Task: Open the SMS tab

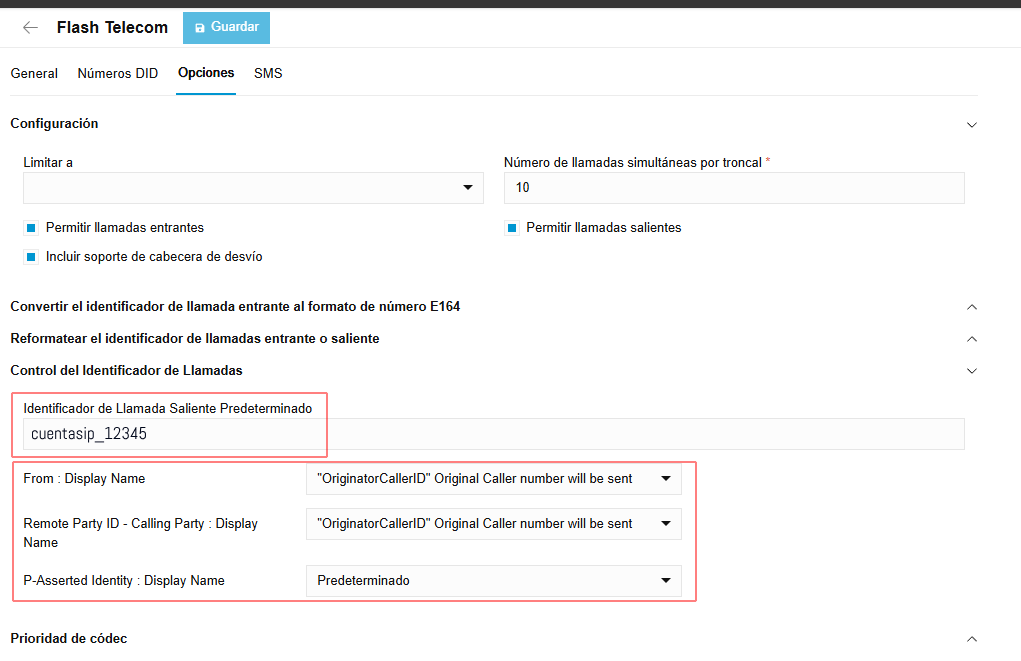Action: tap(268, 73)
